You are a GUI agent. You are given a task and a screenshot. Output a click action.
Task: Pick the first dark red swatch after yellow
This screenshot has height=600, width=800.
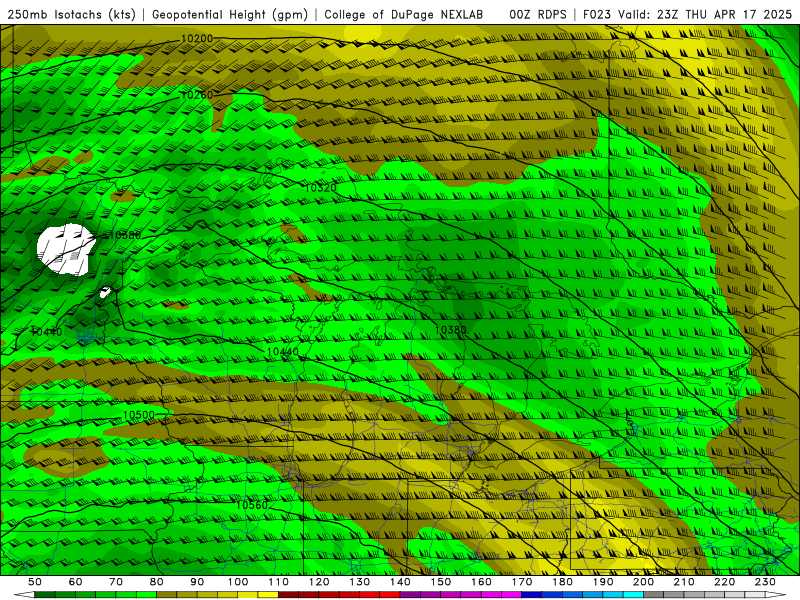coord(288,594)
